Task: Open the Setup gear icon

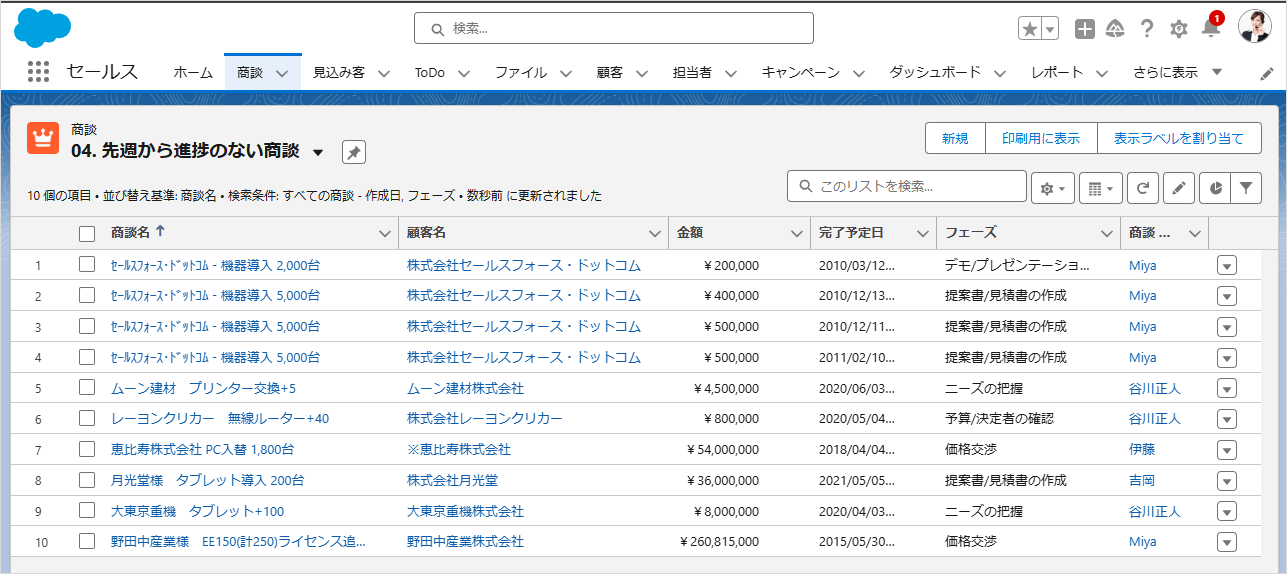Action: point(1179,29)
